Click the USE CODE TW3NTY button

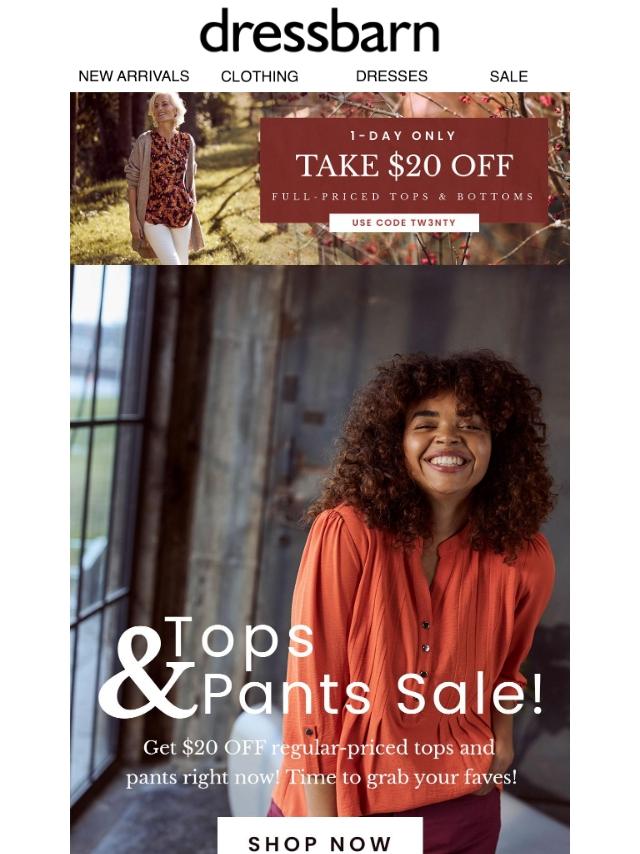click(404, 223)
